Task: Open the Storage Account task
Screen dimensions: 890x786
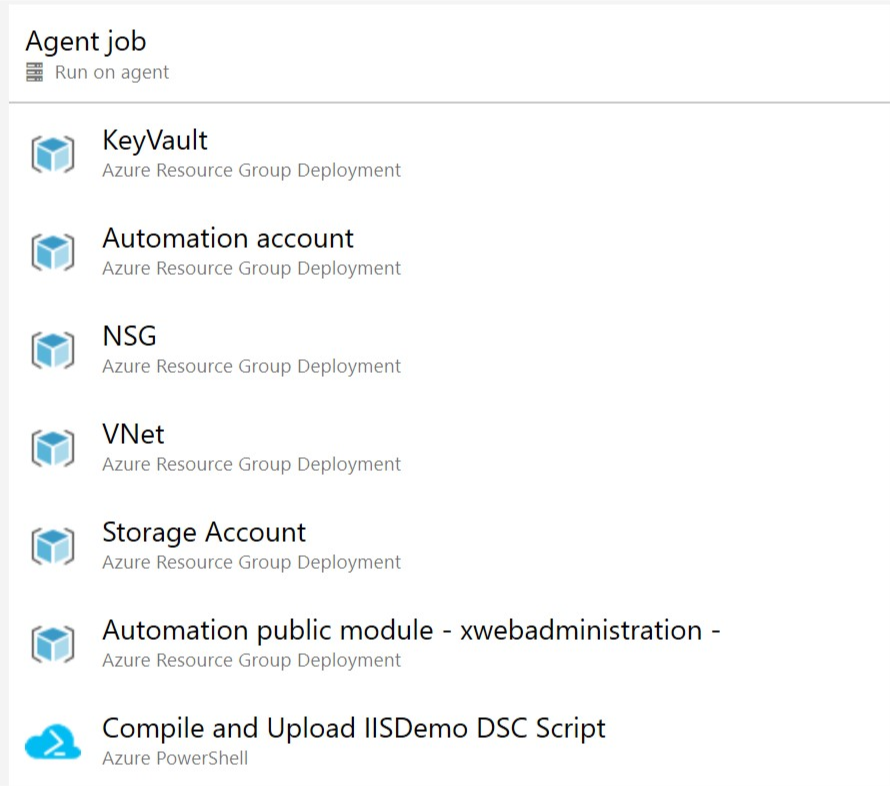Action: [204, 532]
